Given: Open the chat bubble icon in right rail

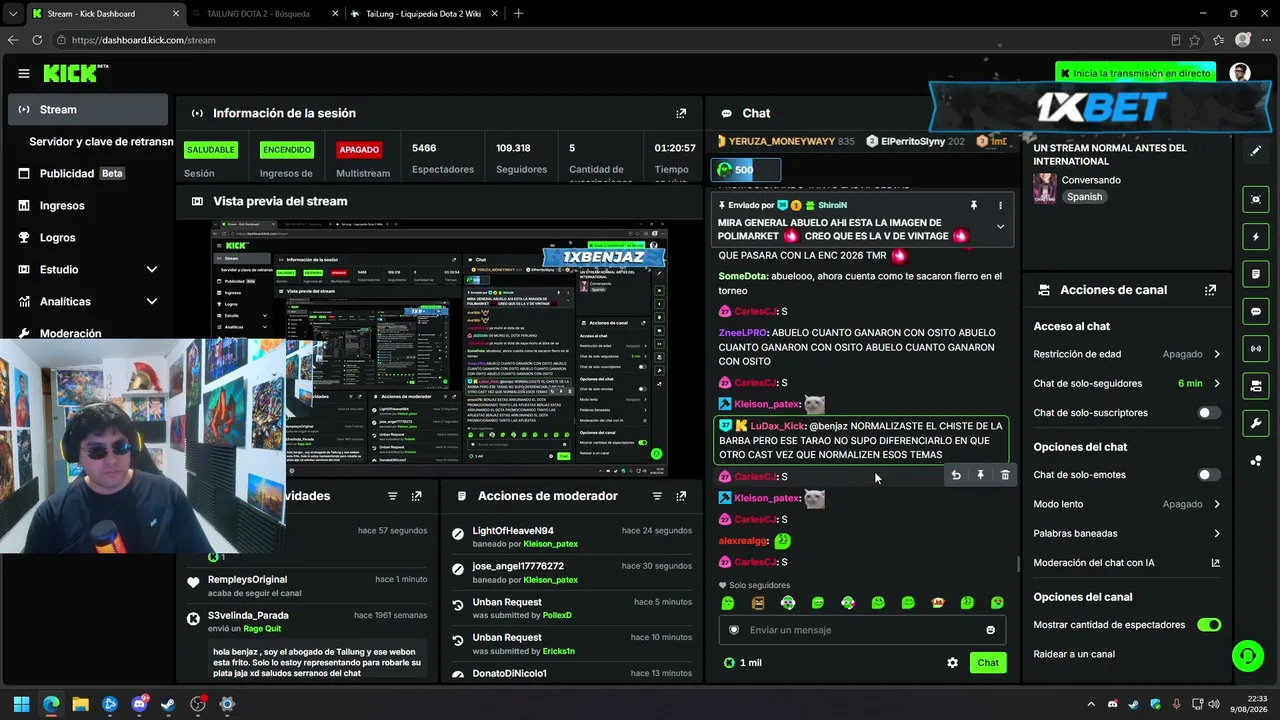Looking at the screenshot, I should [x=1256, y=312].
